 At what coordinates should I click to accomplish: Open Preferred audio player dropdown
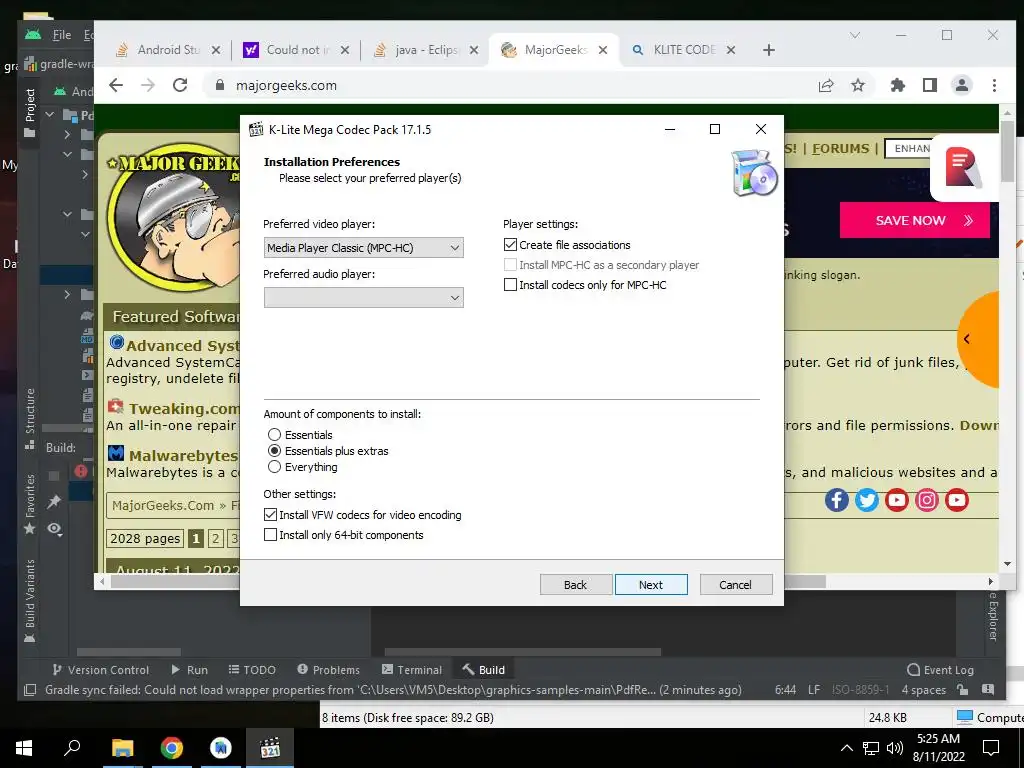(x=364, y=298)
